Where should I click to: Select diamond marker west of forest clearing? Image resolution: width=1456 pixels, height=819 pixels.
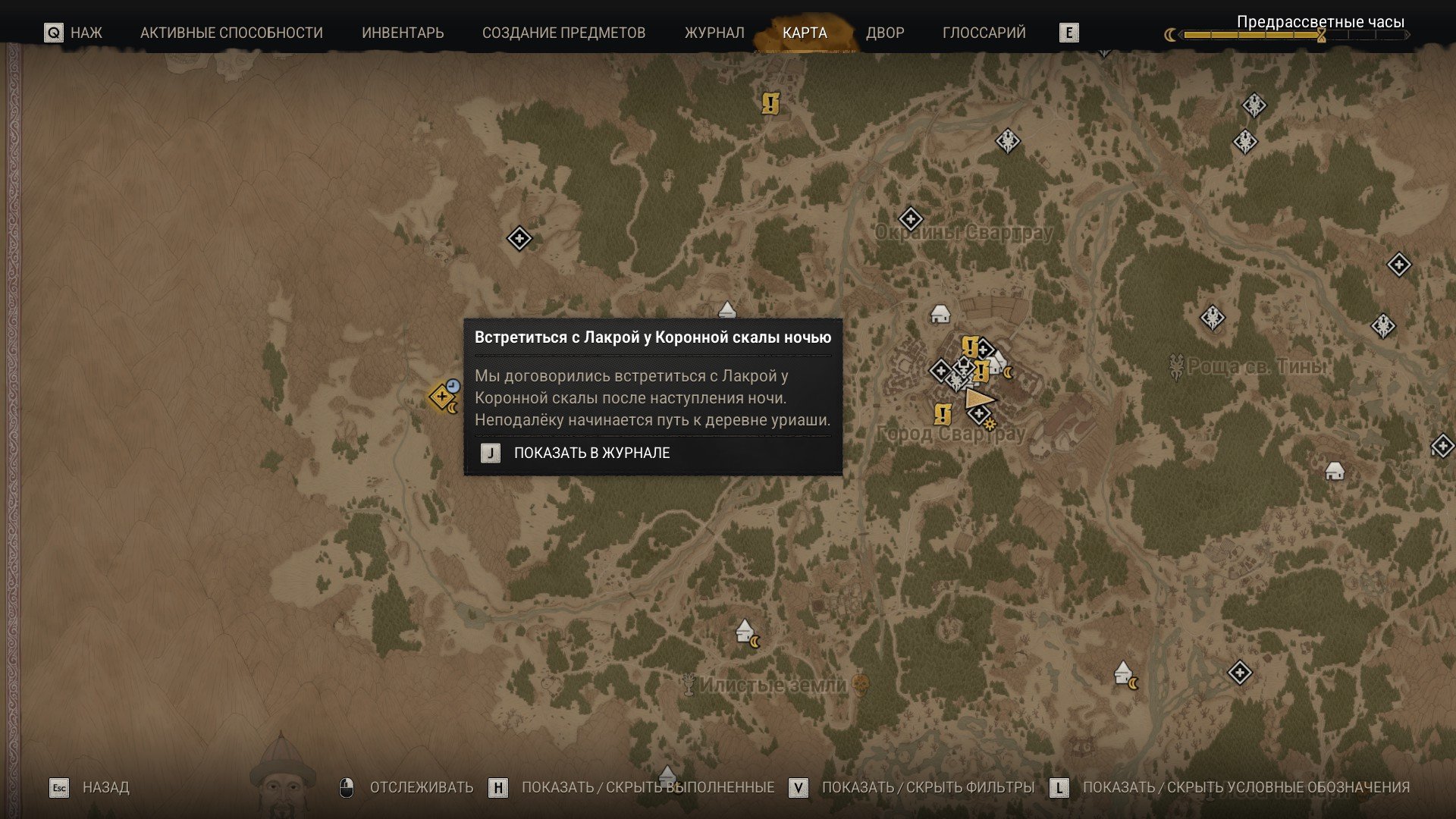519,239
